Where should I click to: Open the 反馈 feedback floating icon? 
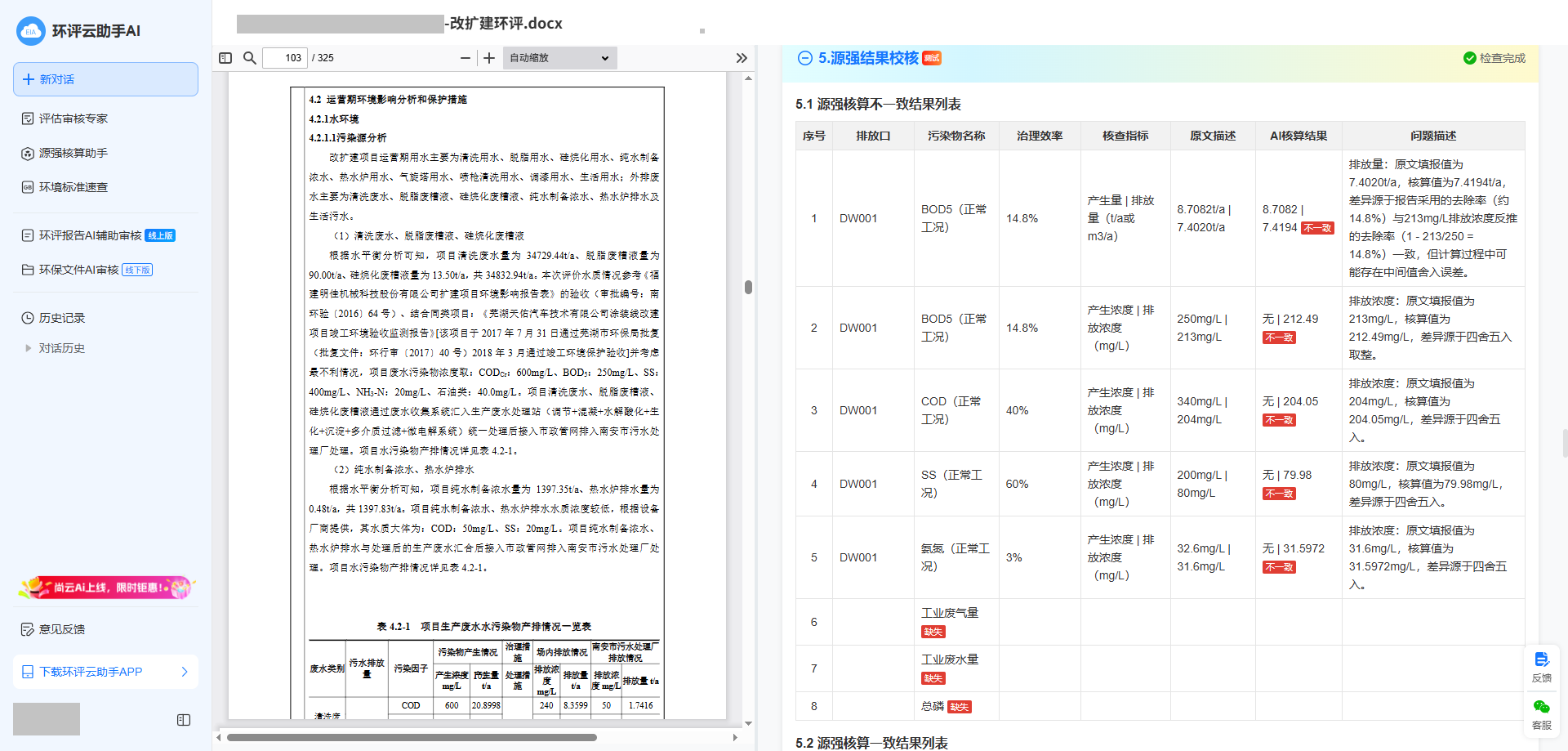(x=1541, y=667)
